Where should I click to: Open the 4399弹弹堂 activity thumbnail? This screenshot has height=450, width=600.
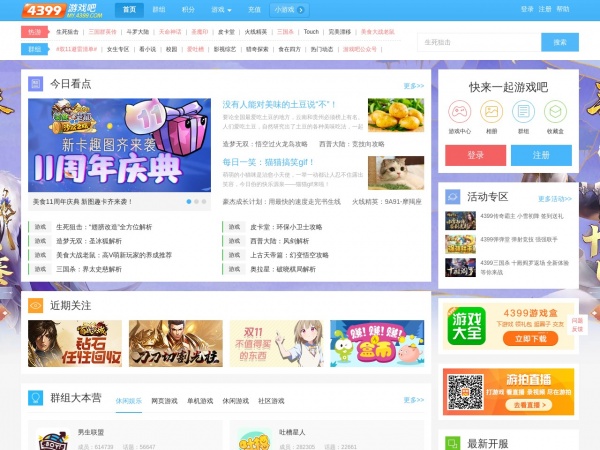pyautogui.click(x=460, y=244)
